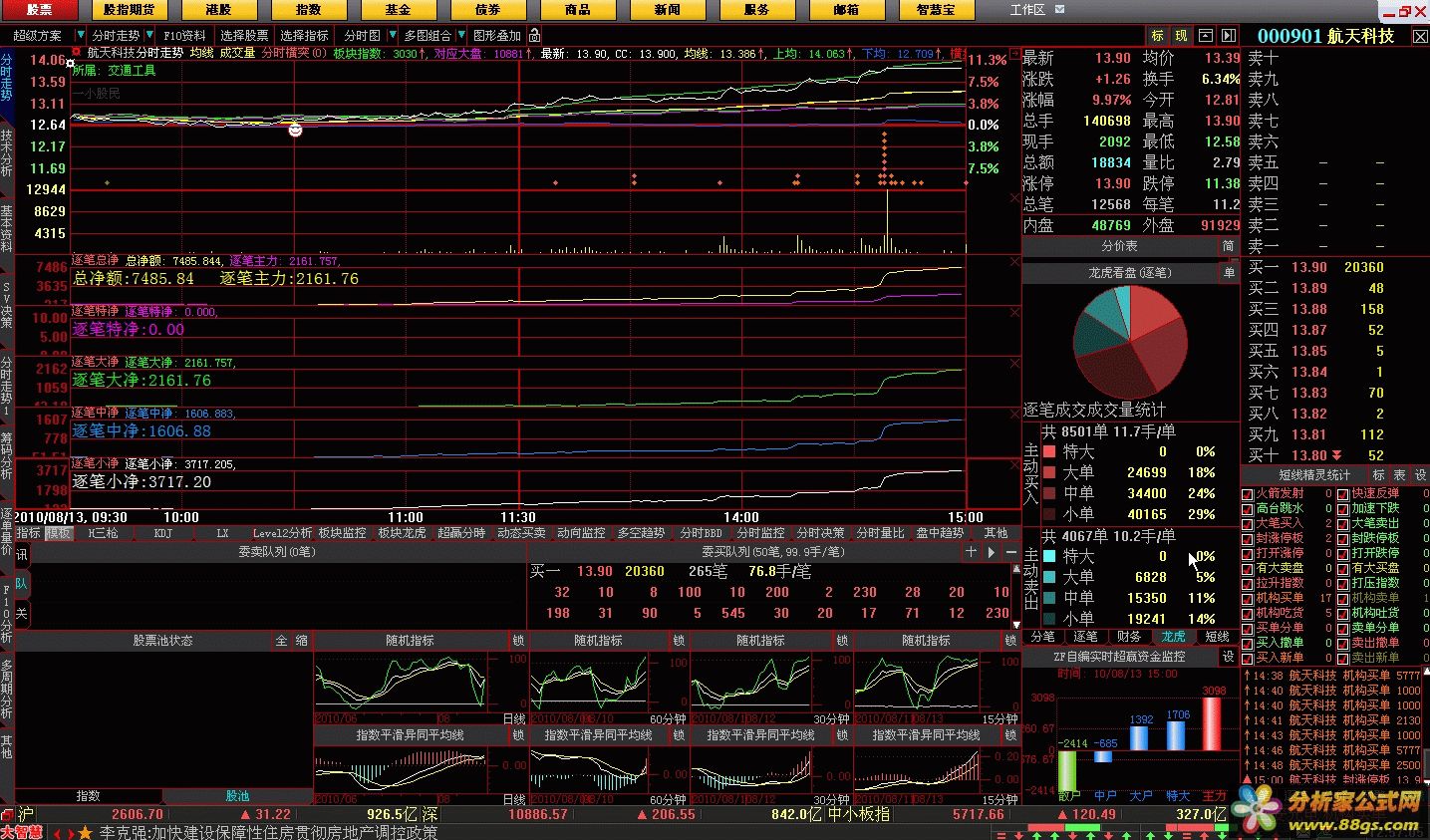This screenshot has width=1430, height=840.
Task: Click the 现 button in the top-right toolbar
Action: (1181, 35)
